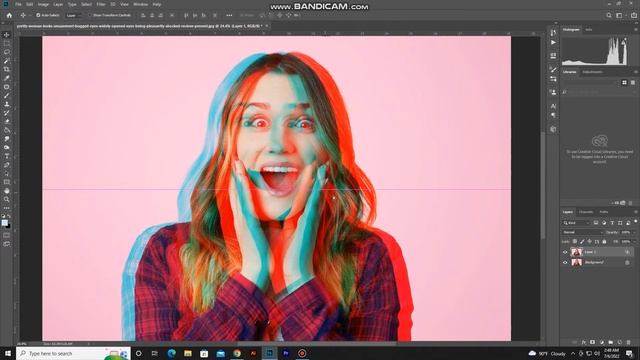This screenshot has height=360, width=640.
Task: Hide the Background layer eye icon
Action: click(565, 262)
